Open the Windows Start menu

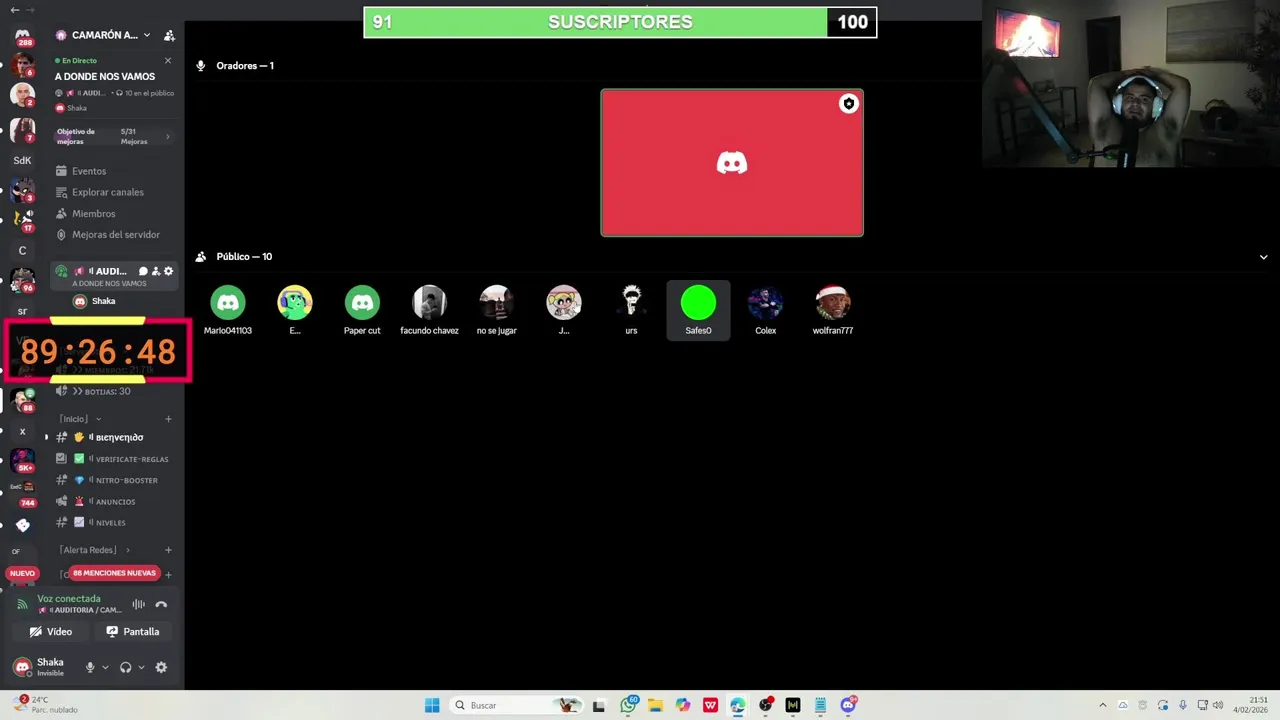point(432,705)
